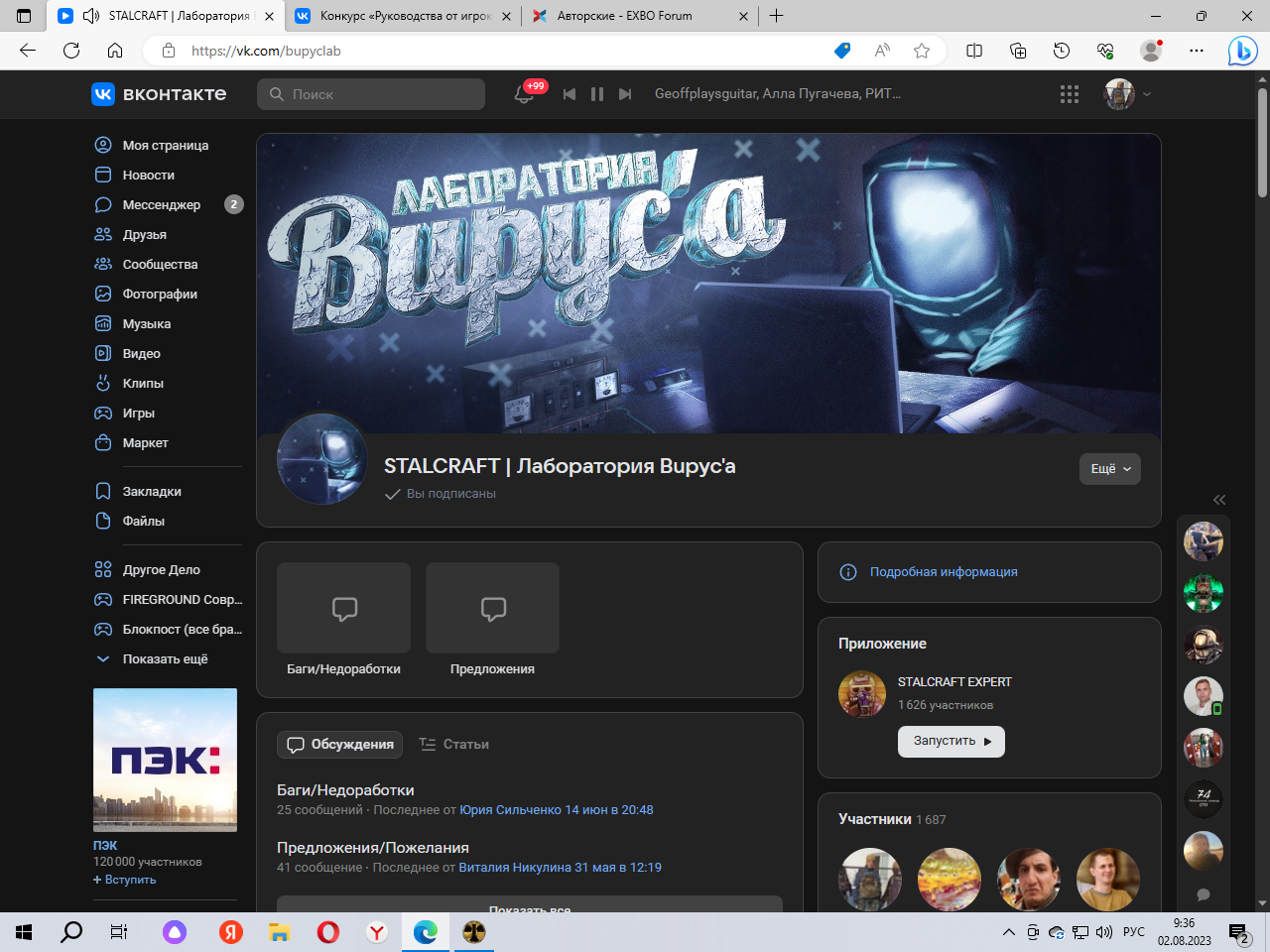The width and height of the screenshot is (1270, 952).
Task: Open Предложения discussion tile
Action: (492, 620)
